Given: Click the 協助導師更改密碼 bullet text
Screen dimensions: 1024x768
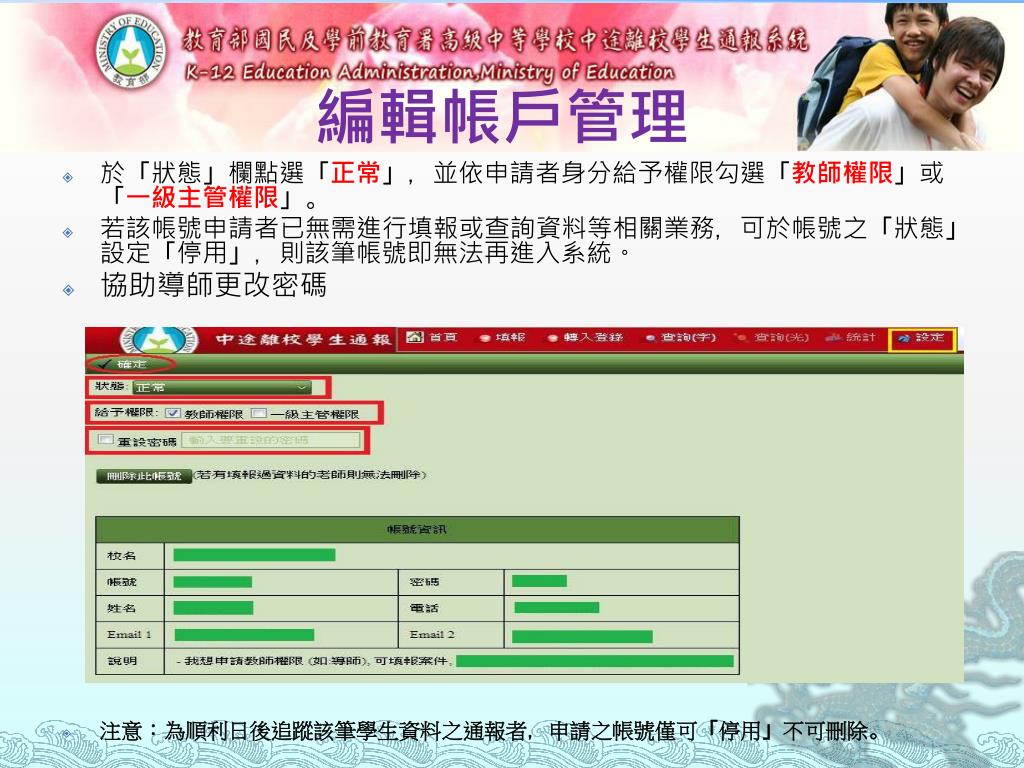Looking at the screenshot, I should pos(214,285).
